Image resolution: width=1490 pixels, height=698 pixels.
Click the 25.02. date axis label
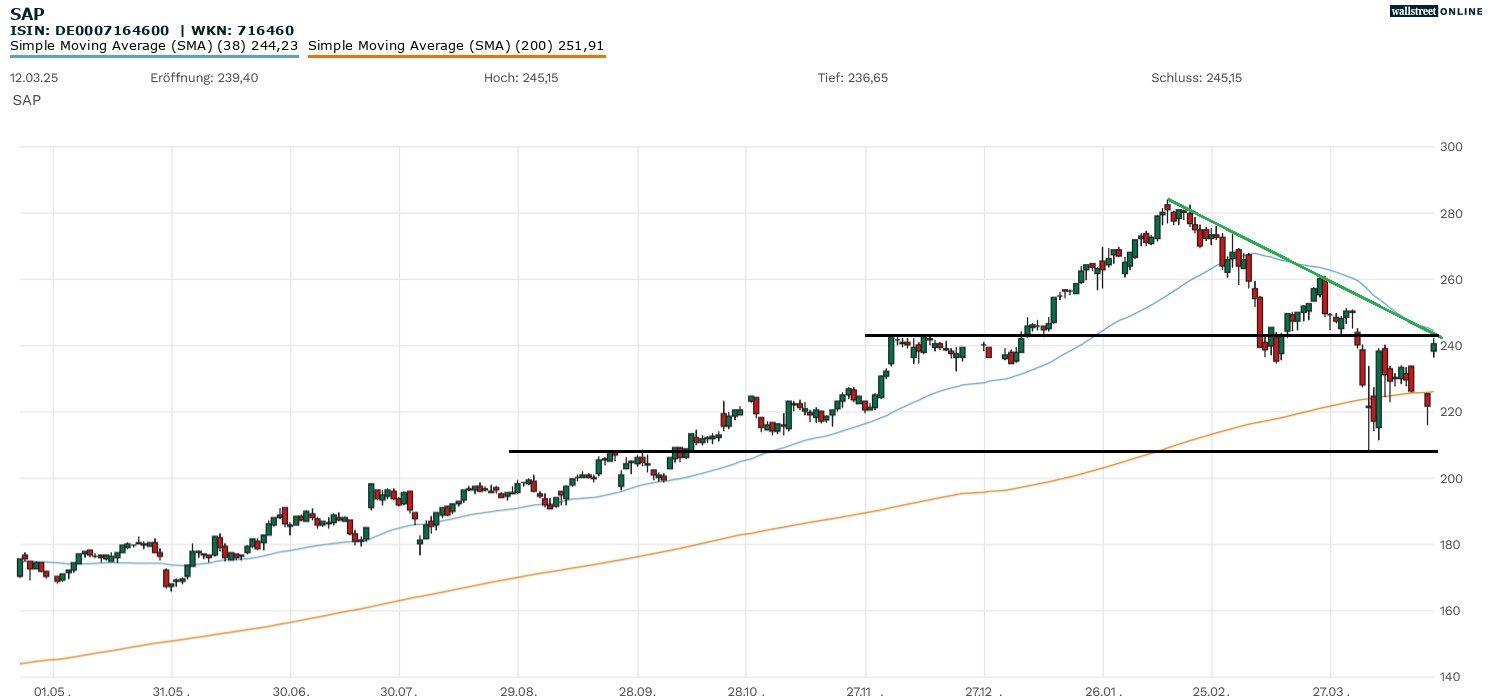tap(1212, 691)
